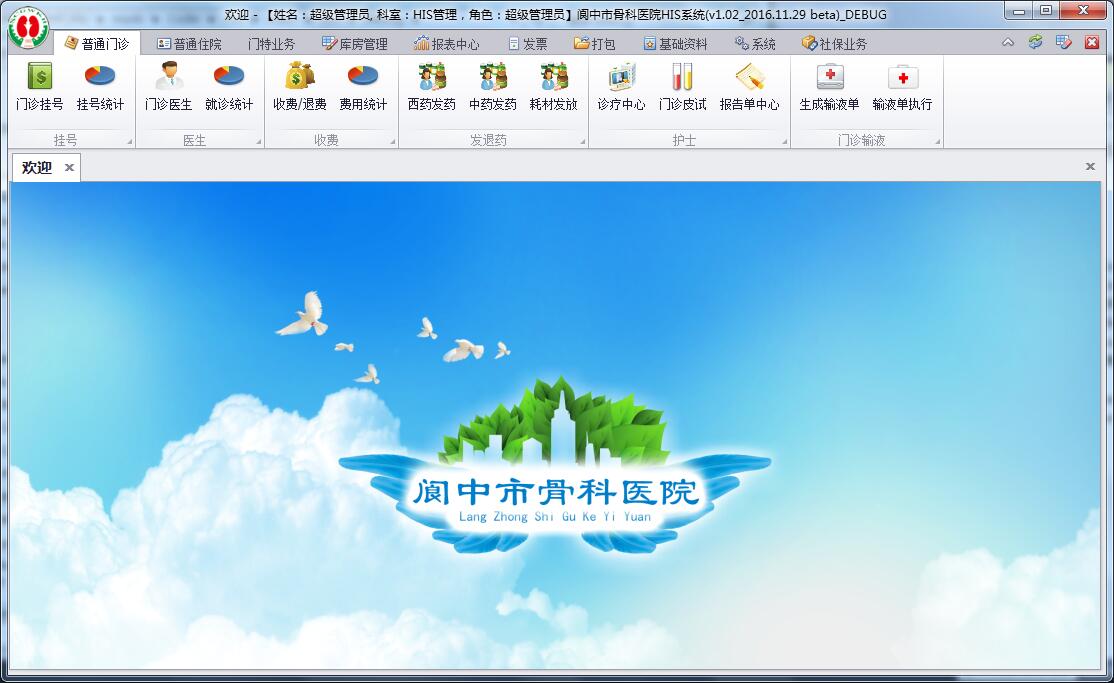Screen dimensions: 1114x683
Task: Open 就诊统计 visit statistics
Action: (229, 87)
